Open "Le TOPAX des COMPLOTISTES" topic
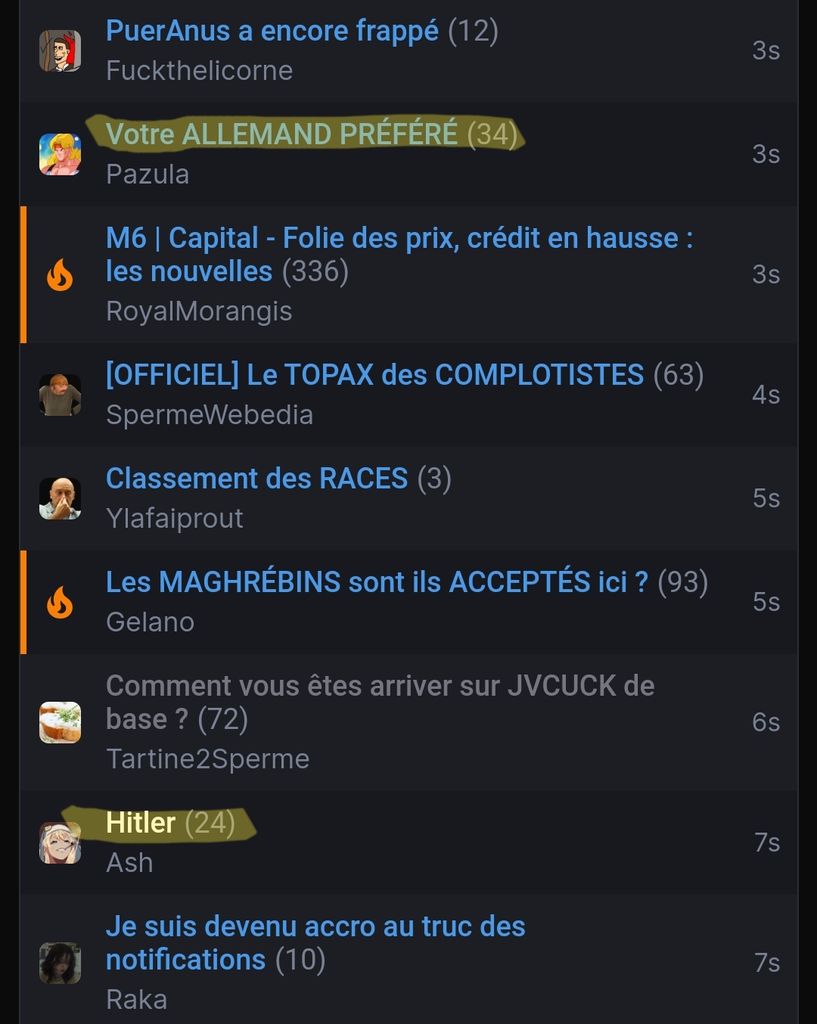This screenshot has width=817, height=1024. 375,375
